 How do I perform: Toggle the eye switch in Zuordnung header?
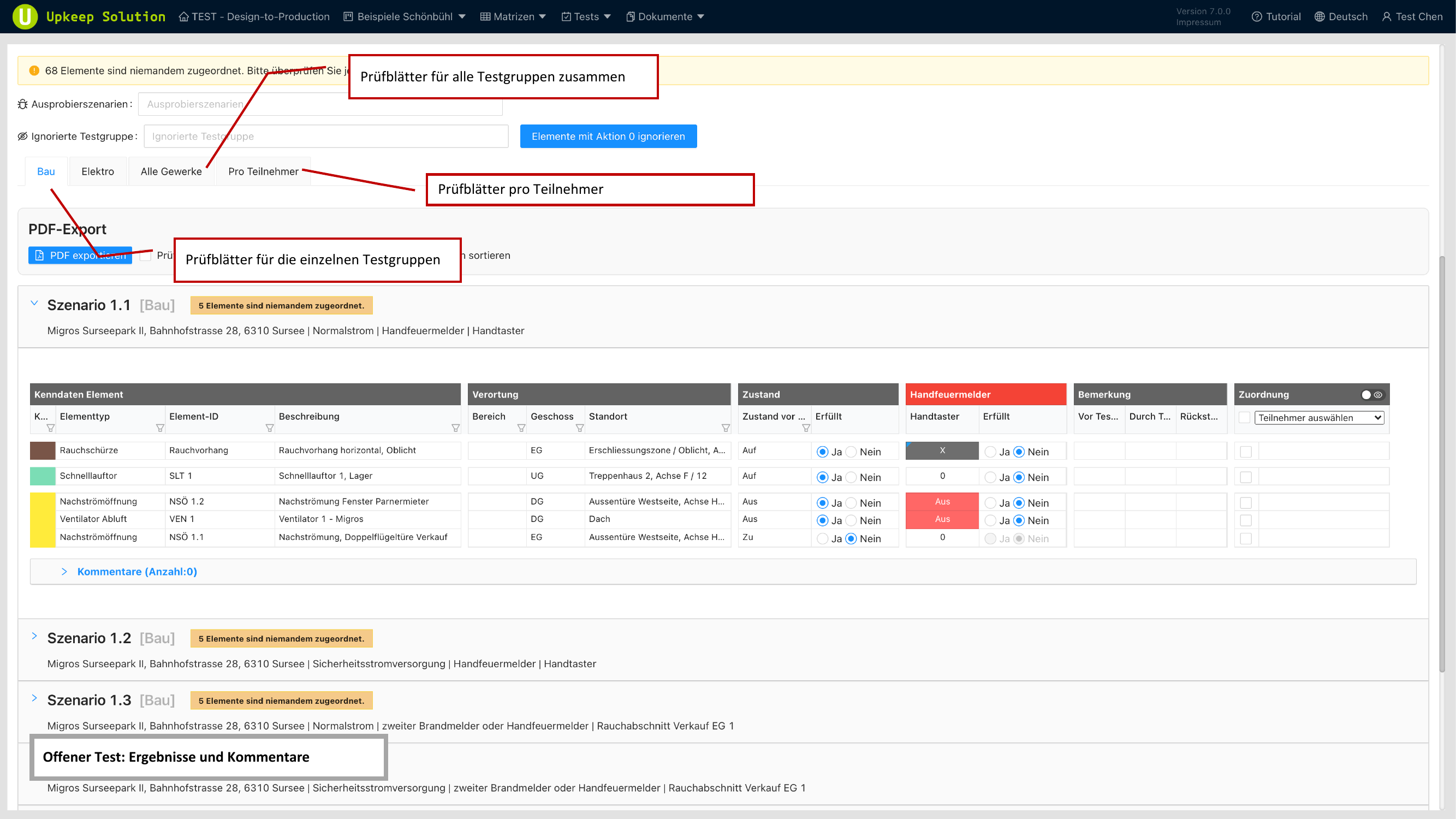tap(1372, 395)
